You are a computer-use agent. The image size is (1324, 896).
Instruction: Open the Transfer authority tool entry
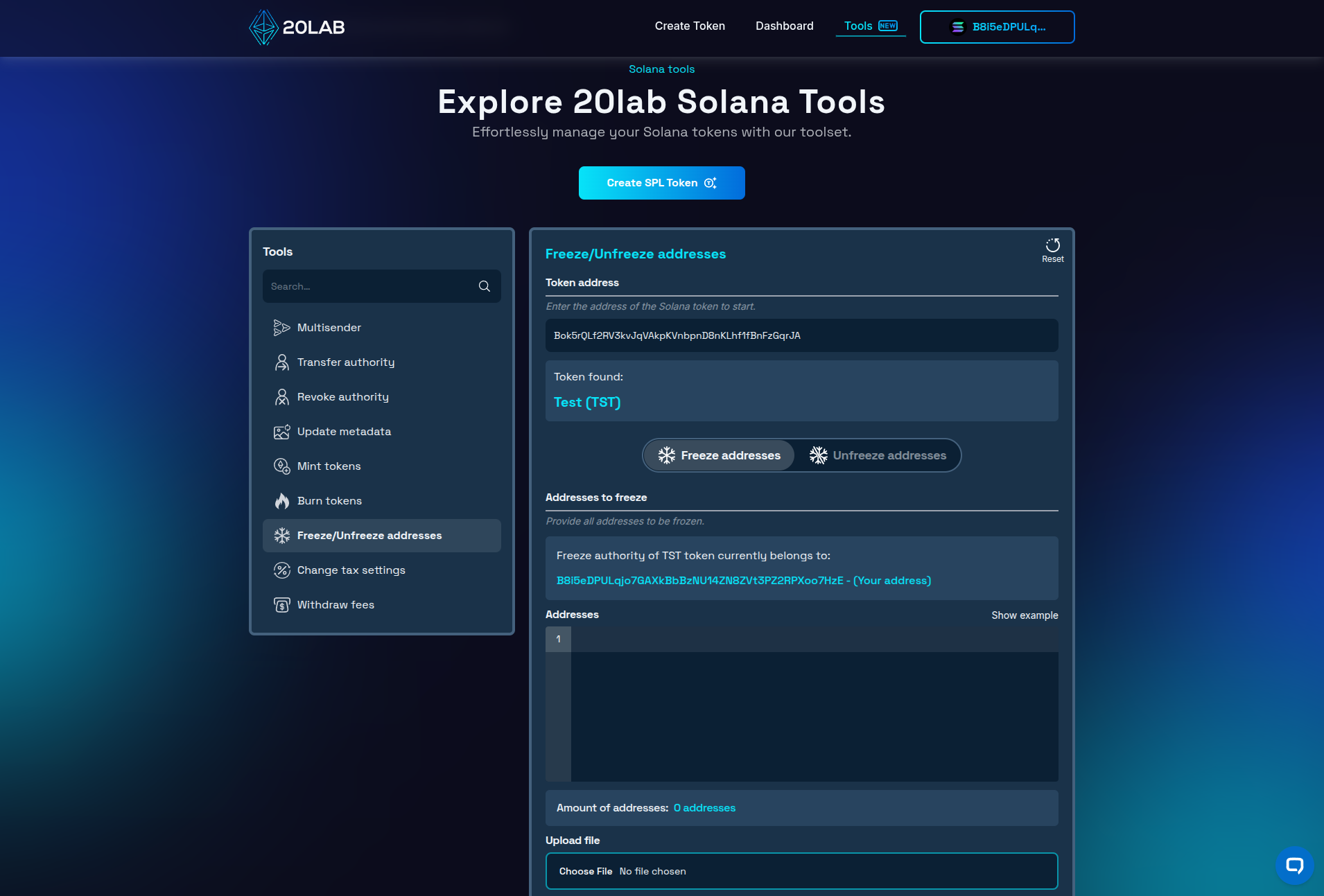(382, 362)
